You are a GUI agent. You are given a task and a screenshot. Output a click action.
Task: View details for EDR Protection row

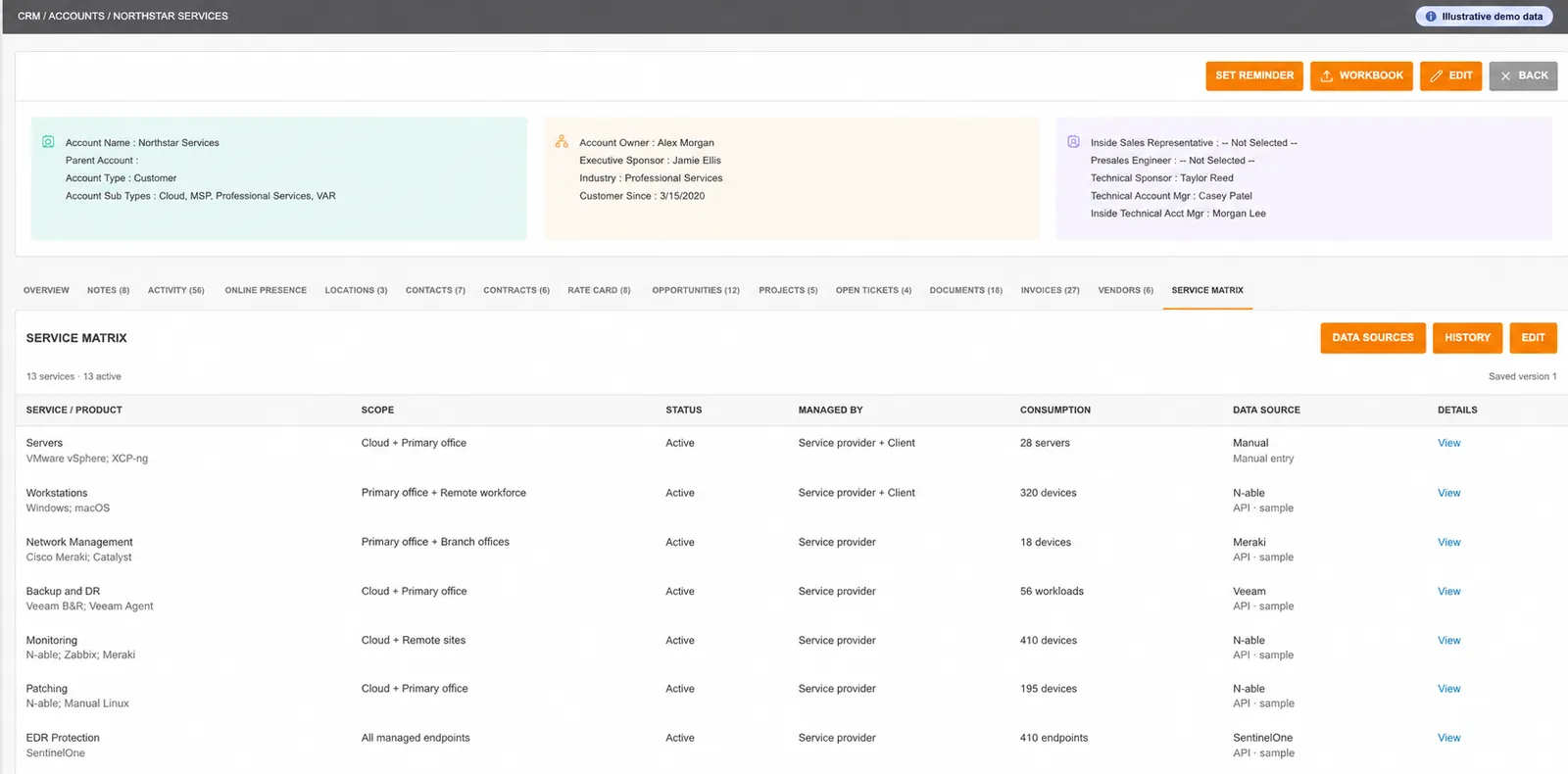tap(1448, 738)
